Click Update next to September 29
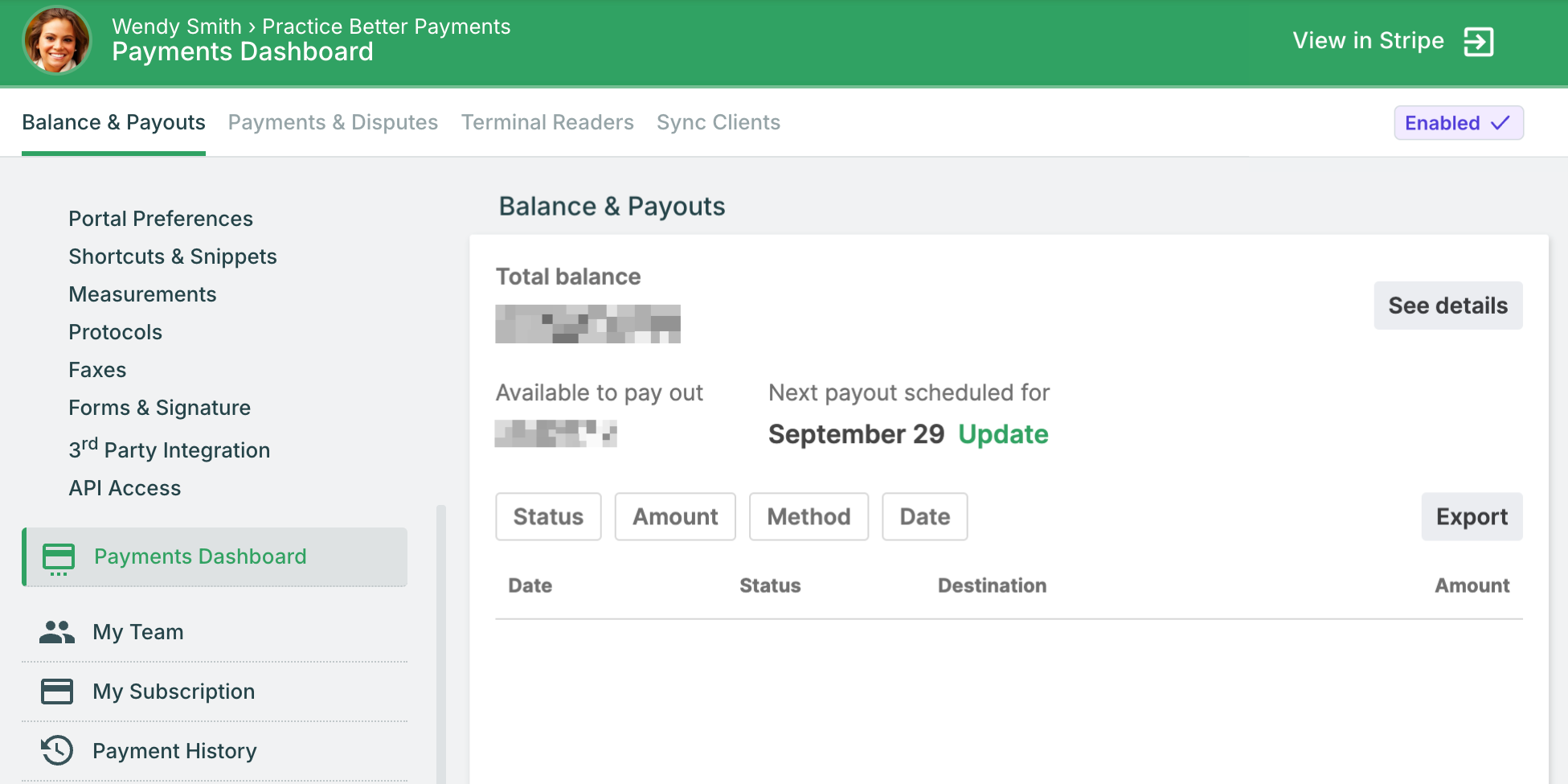Image resolution: width=1568 pixels, height=784 pixels. [1003, 434]
